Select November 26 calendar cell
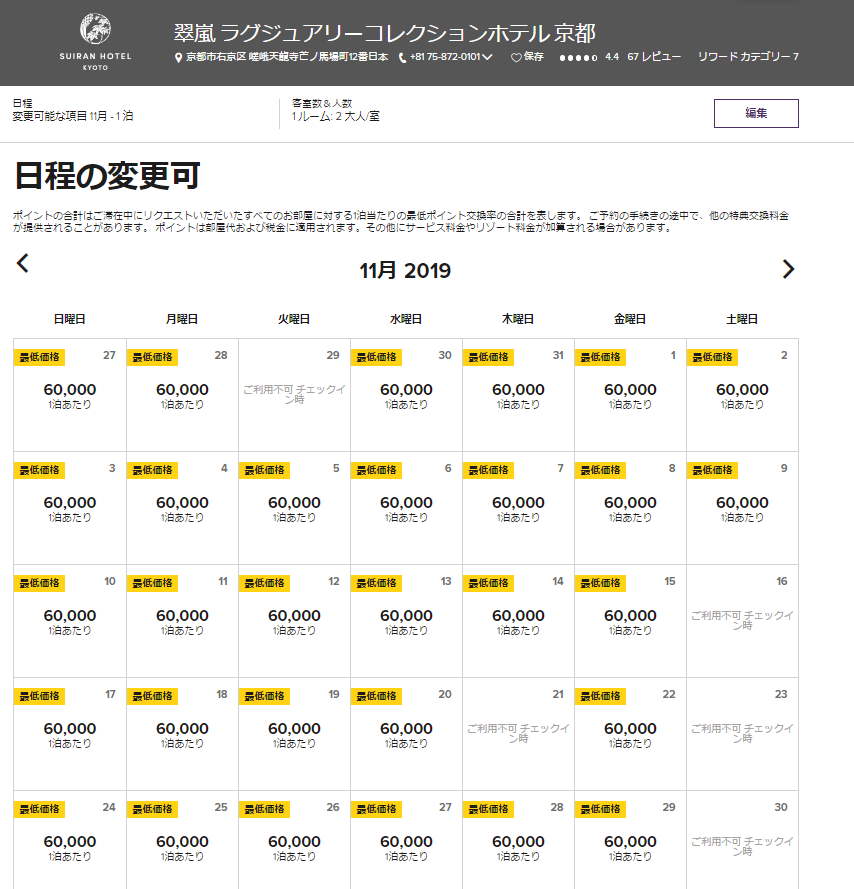The width and height of the screenshot is (854, 889). [294, 840]
